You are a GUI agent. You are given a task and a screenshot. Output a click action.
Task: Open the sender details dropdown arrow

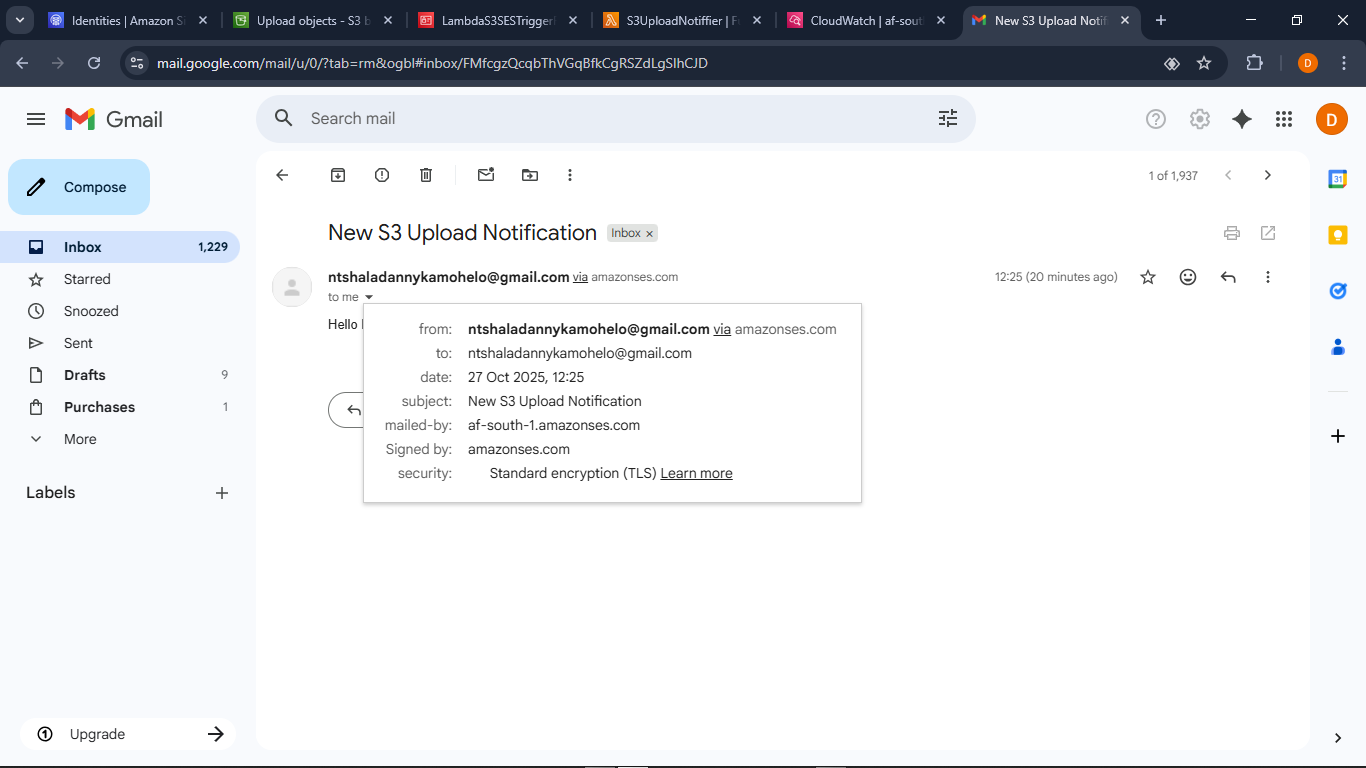point(369,296)
